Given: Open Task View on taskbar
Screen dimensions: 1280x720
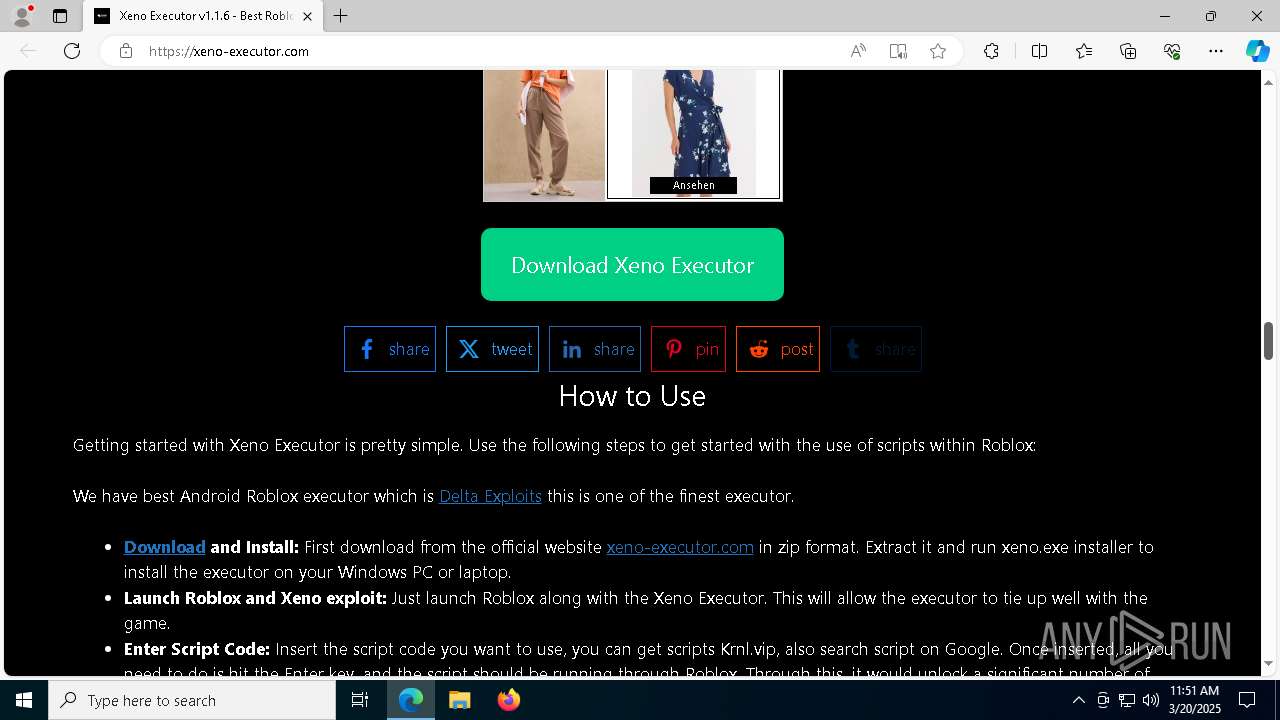Looking at the screenshot, I should [x=360, y=700].
